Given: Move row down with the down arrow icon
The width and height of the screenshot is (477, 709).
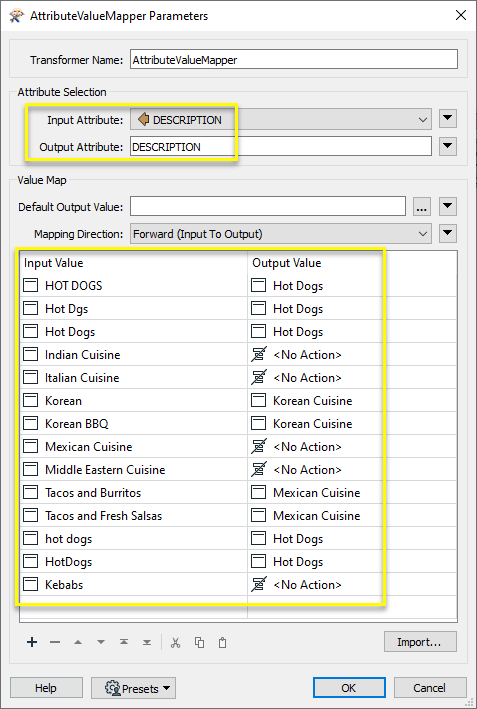Looking at the screenshot, I should [101, 642].
